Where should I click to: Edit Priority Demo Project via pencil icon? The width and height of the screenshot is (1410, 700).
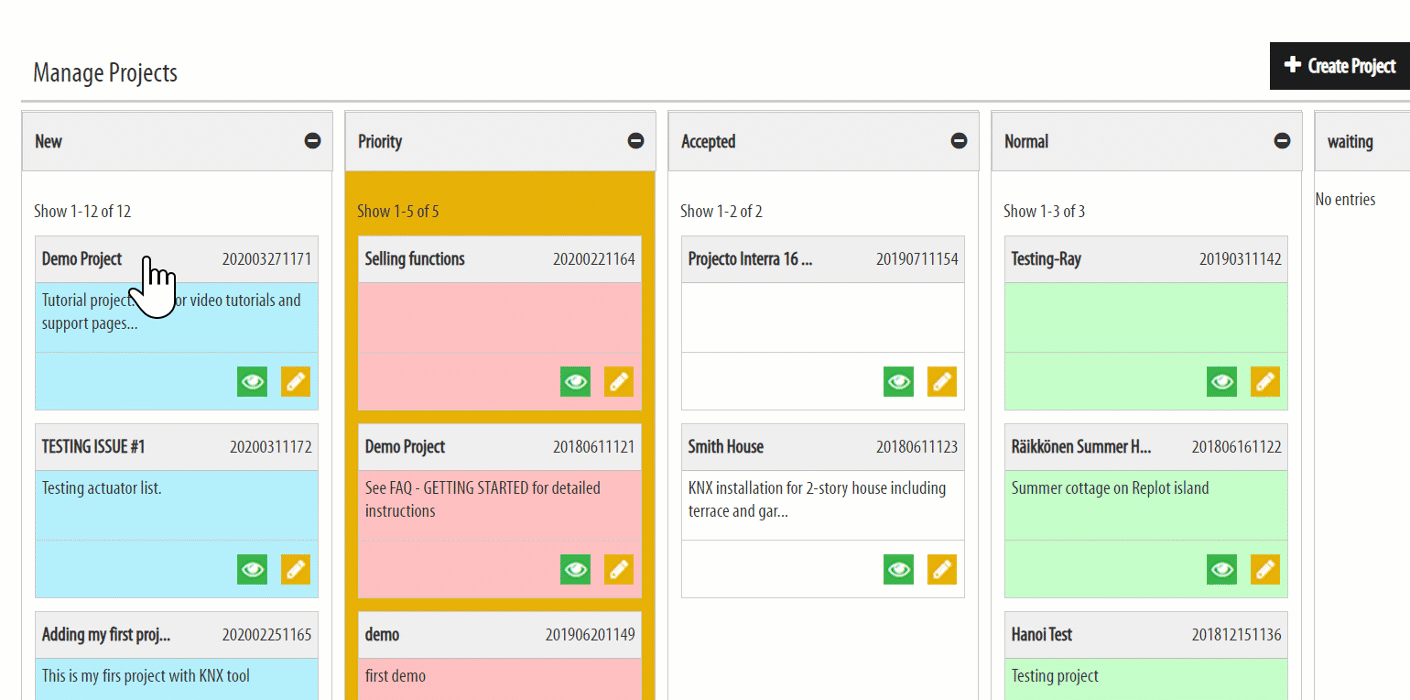click(619, 569)
